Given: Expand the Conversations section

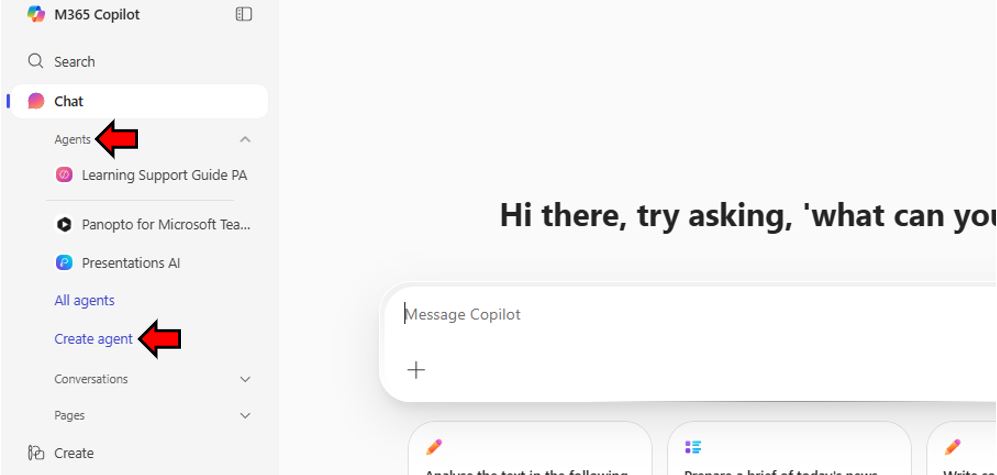Looking at the screenshot, I should (x=245, y=379).
